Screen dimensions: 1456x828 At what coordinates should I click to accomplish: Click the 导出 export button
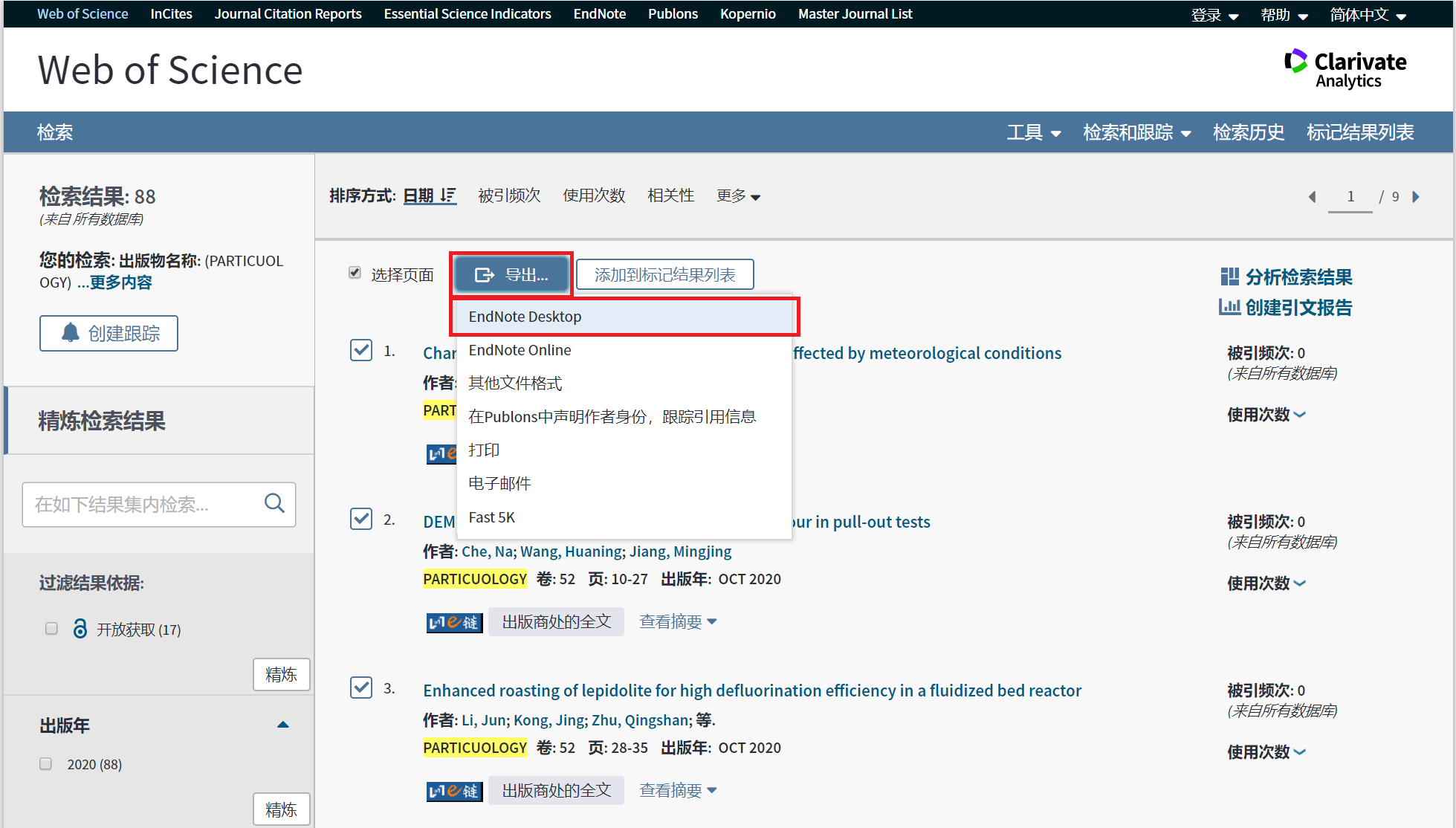pyautogui.click(x=511, y=275)
